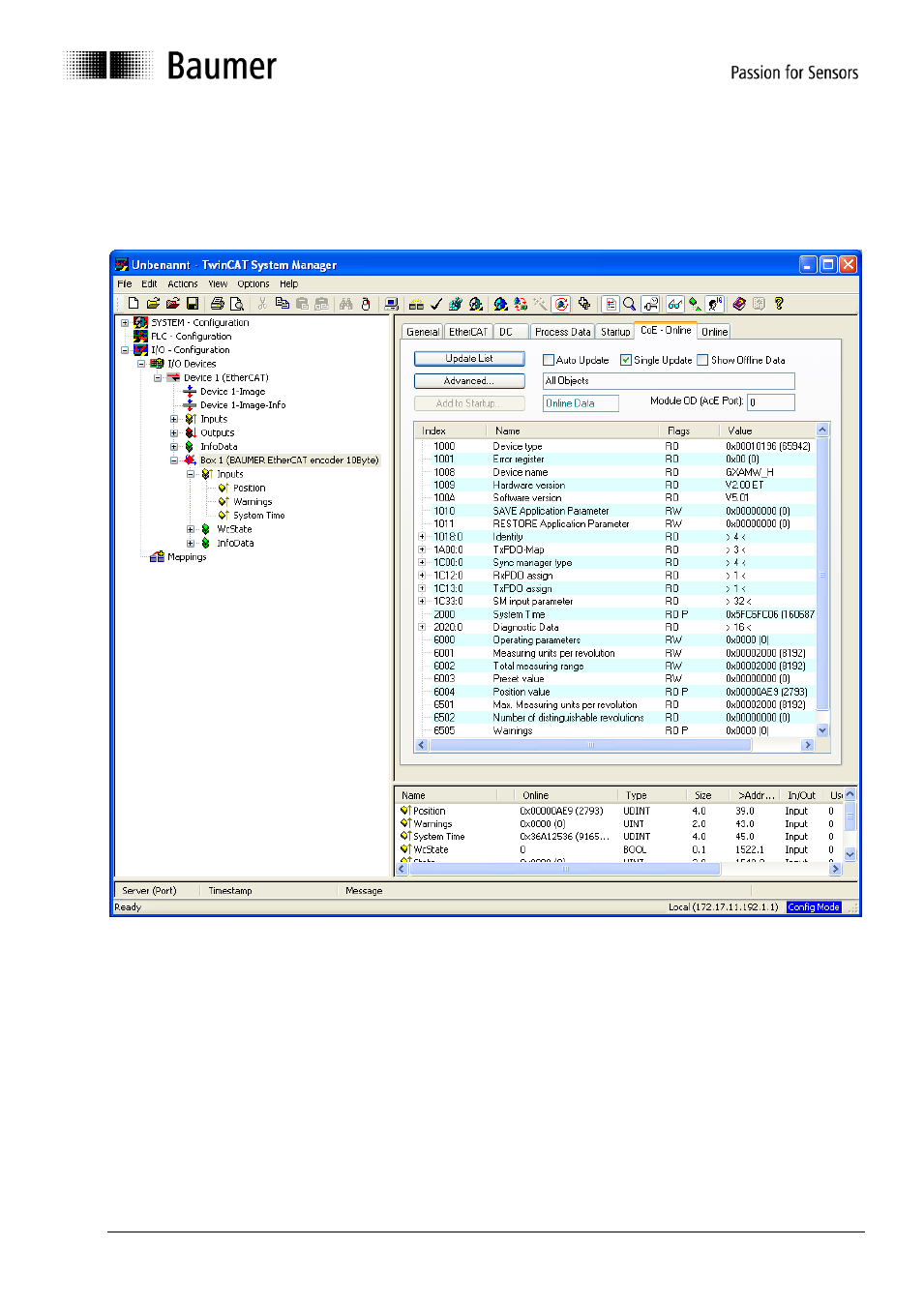Click the I/O Devices node icon
Screen dimensions: 924x1306
(157, 364)
